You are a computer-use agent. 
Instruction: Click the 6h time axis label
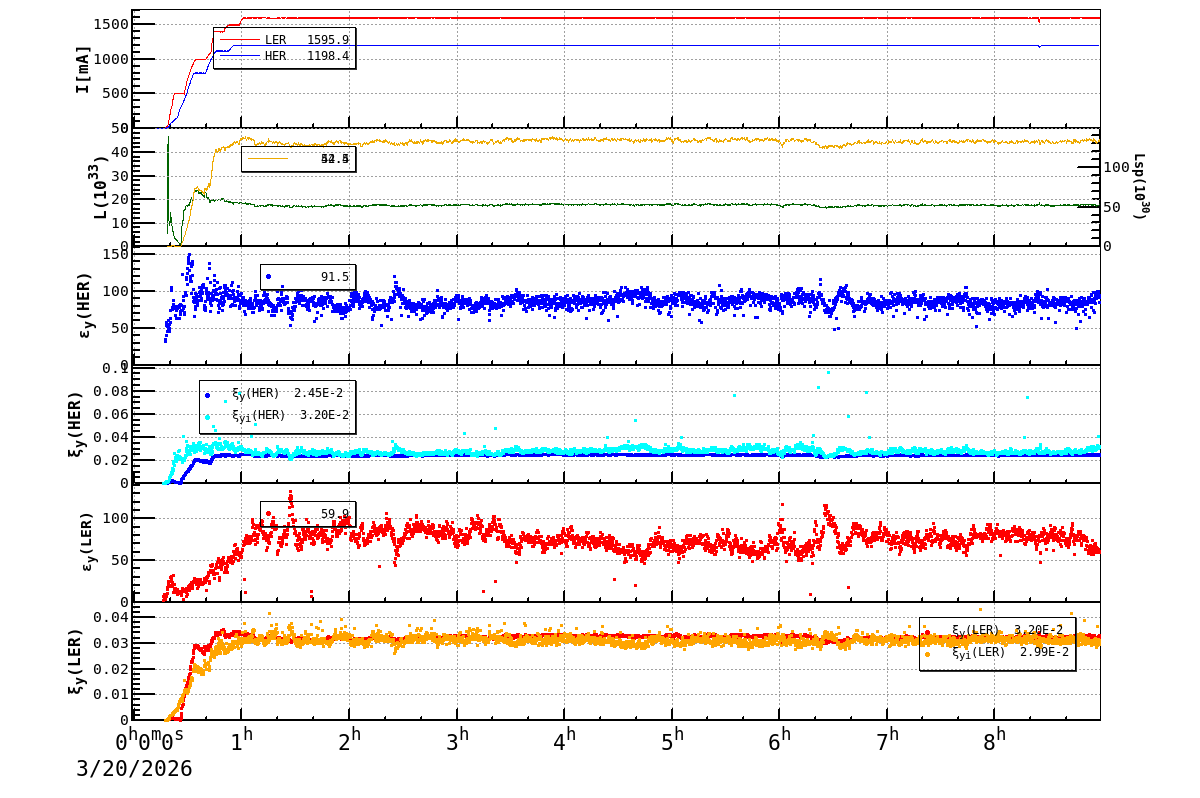pyautogui.click(x=780, y=740)
